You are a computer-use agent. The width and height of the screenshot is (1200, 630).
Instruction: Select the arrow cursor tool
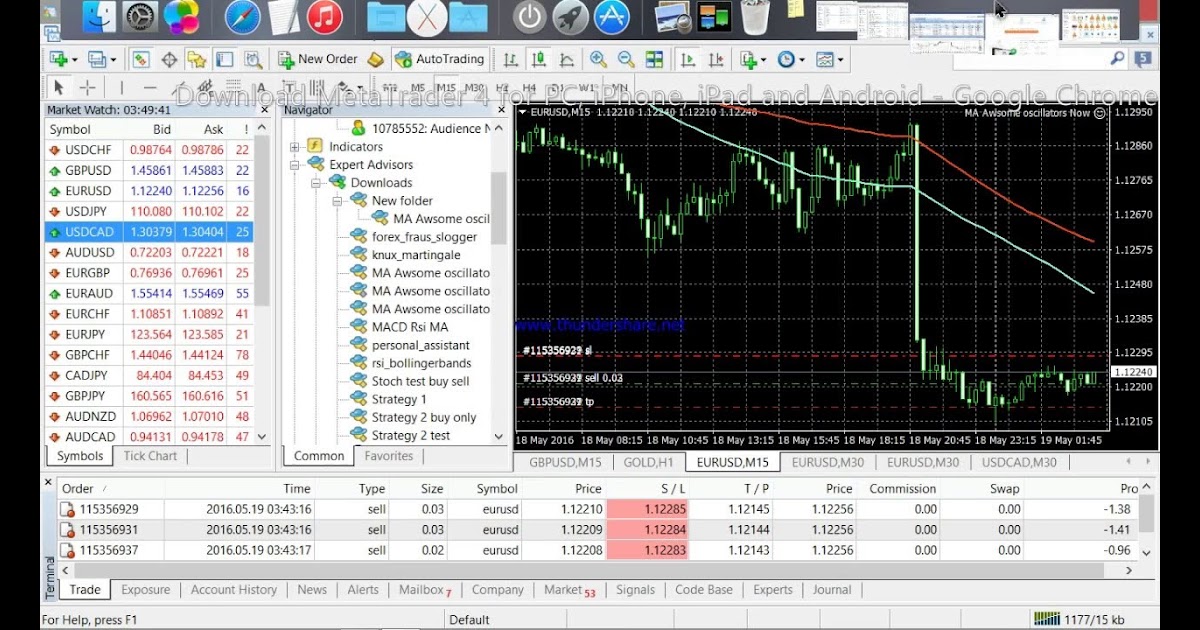pyautogui.click(x=58, y=87)
